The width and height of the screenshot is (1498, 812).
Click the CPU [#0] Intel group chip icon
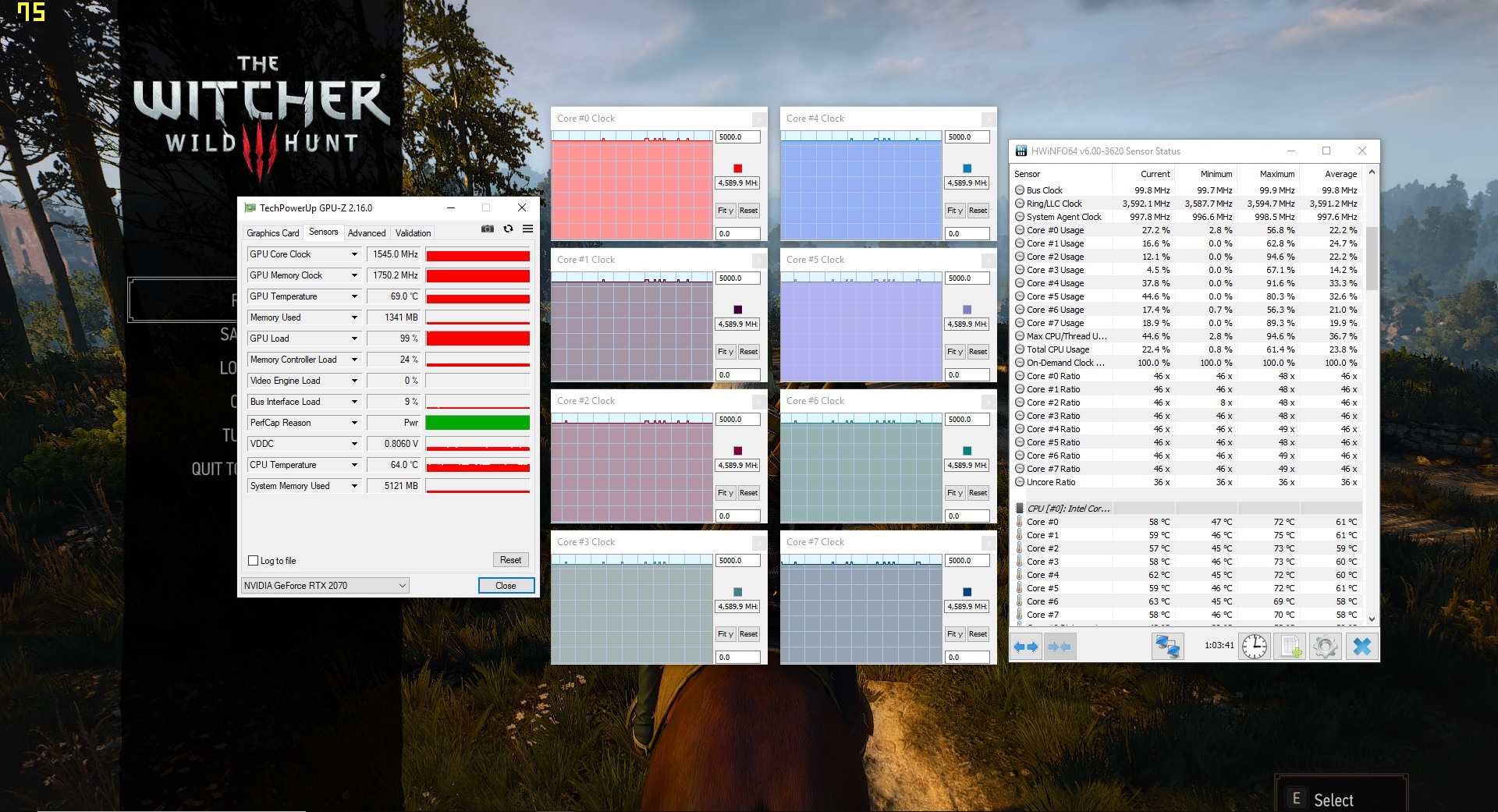1019,509
